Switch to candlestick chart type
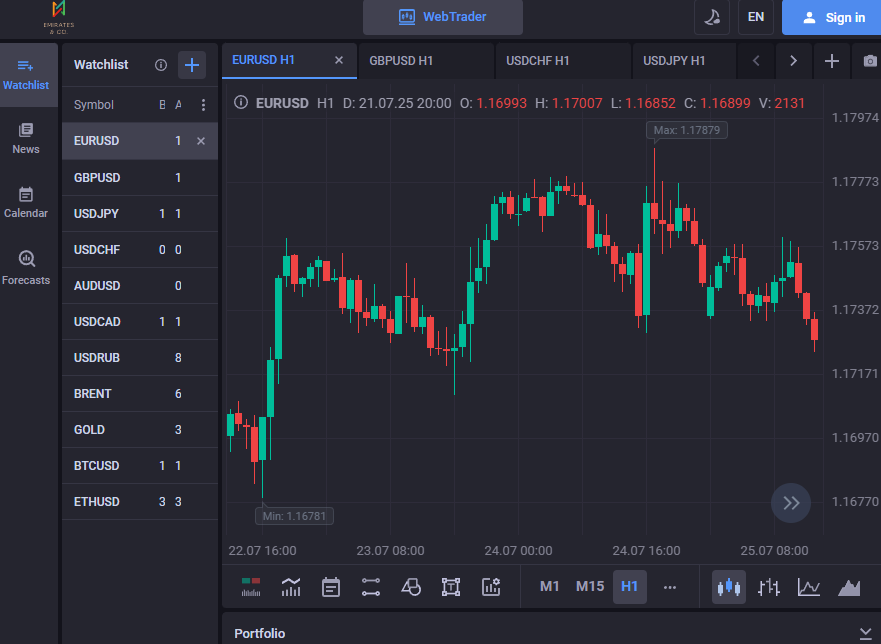The height and width of the screenshot is (644, 881). tap(729, 587)
